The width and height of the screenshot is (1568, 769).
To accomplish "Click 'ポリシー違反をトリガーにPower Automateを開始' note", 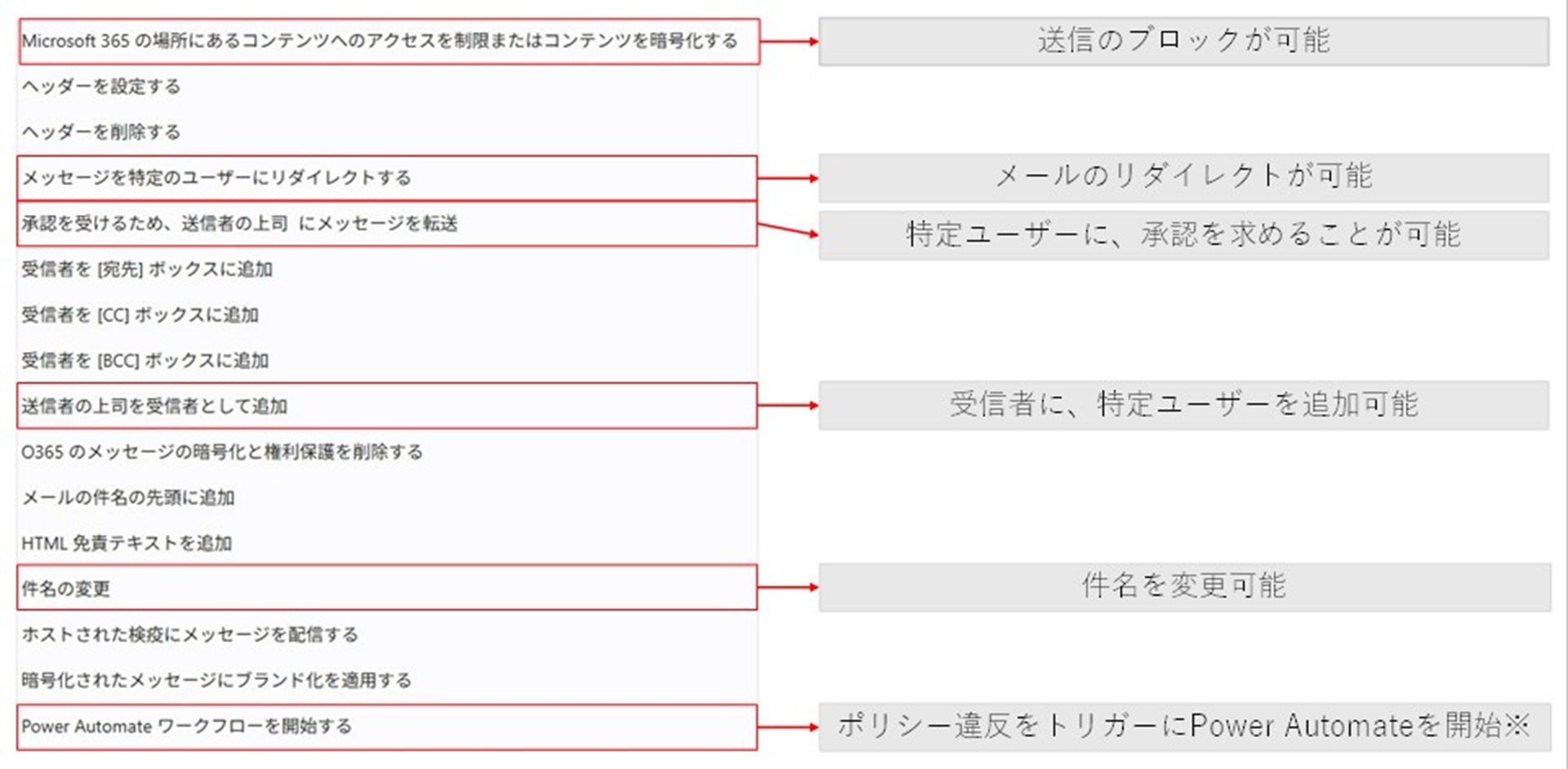I will pyautogui.click(x=1183, y=726).
